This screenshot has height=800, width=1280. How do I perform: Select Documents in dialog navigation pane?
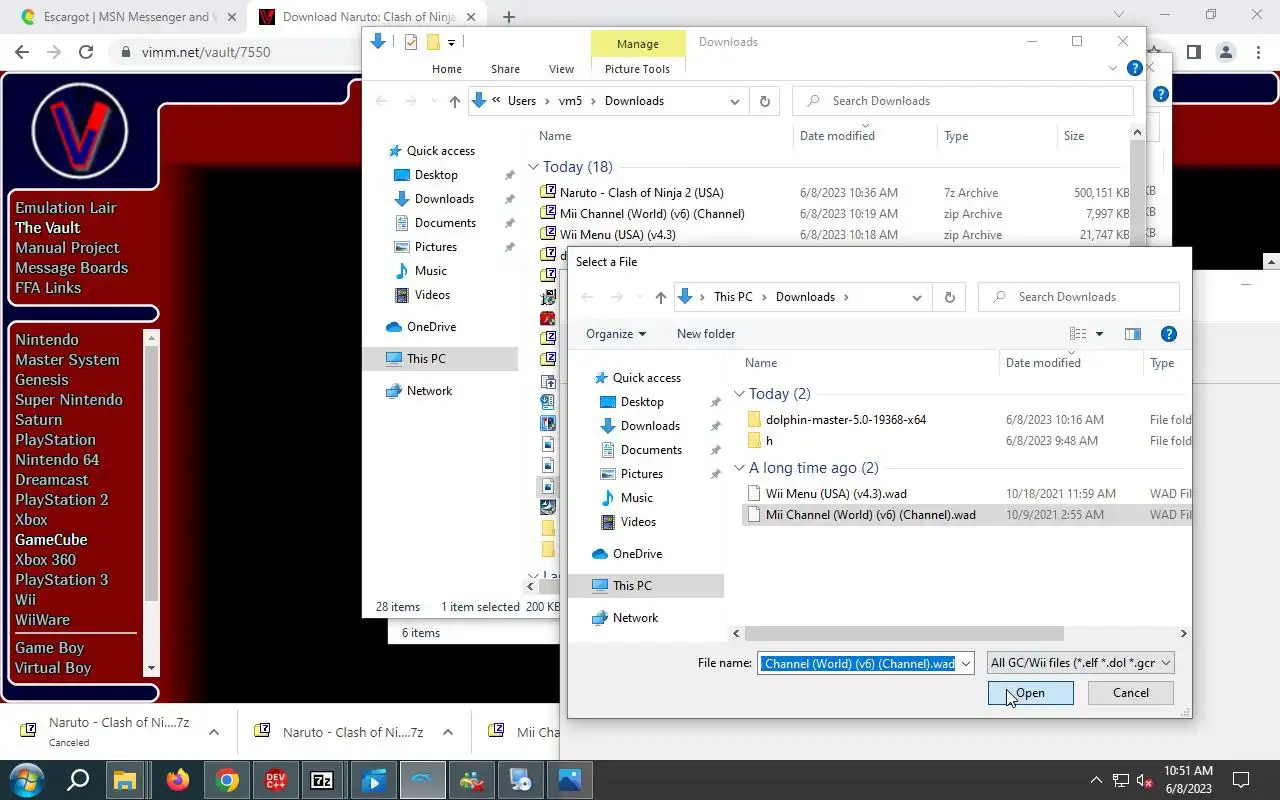pos(651,450)
